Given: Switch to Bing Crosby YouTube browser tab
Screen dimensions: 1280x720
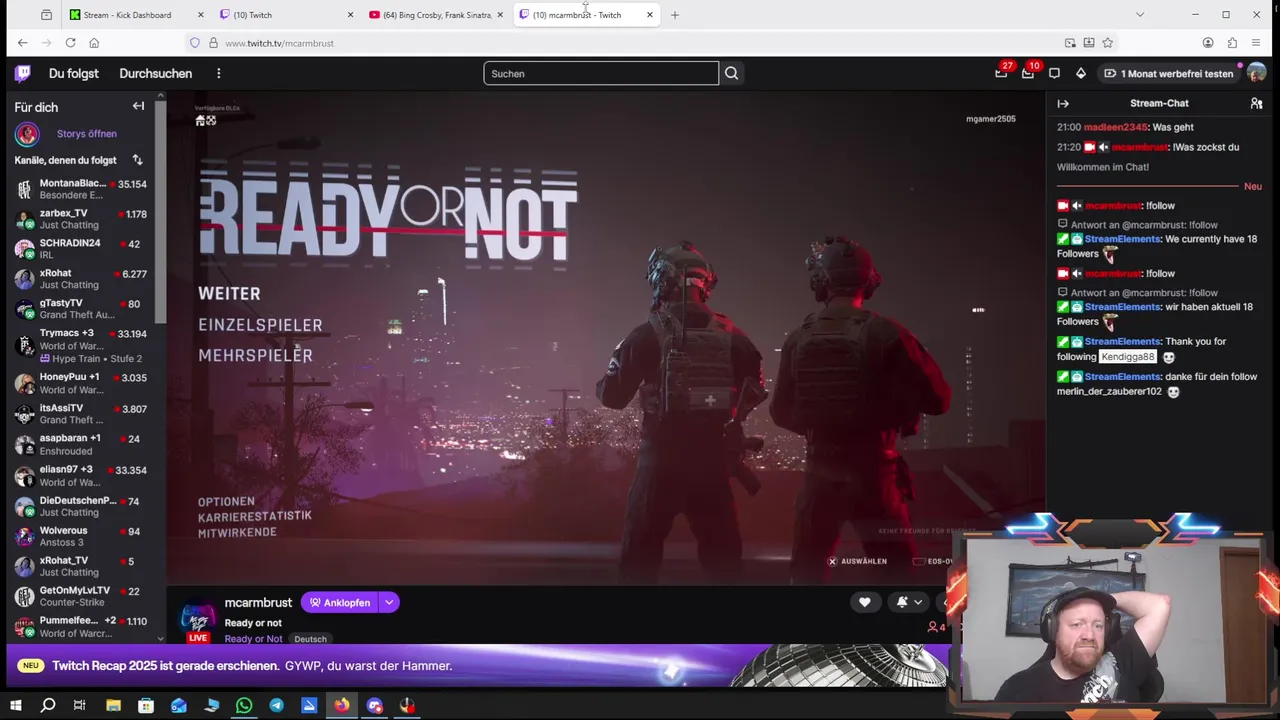Looking at the screenshot, I should 436,15.
